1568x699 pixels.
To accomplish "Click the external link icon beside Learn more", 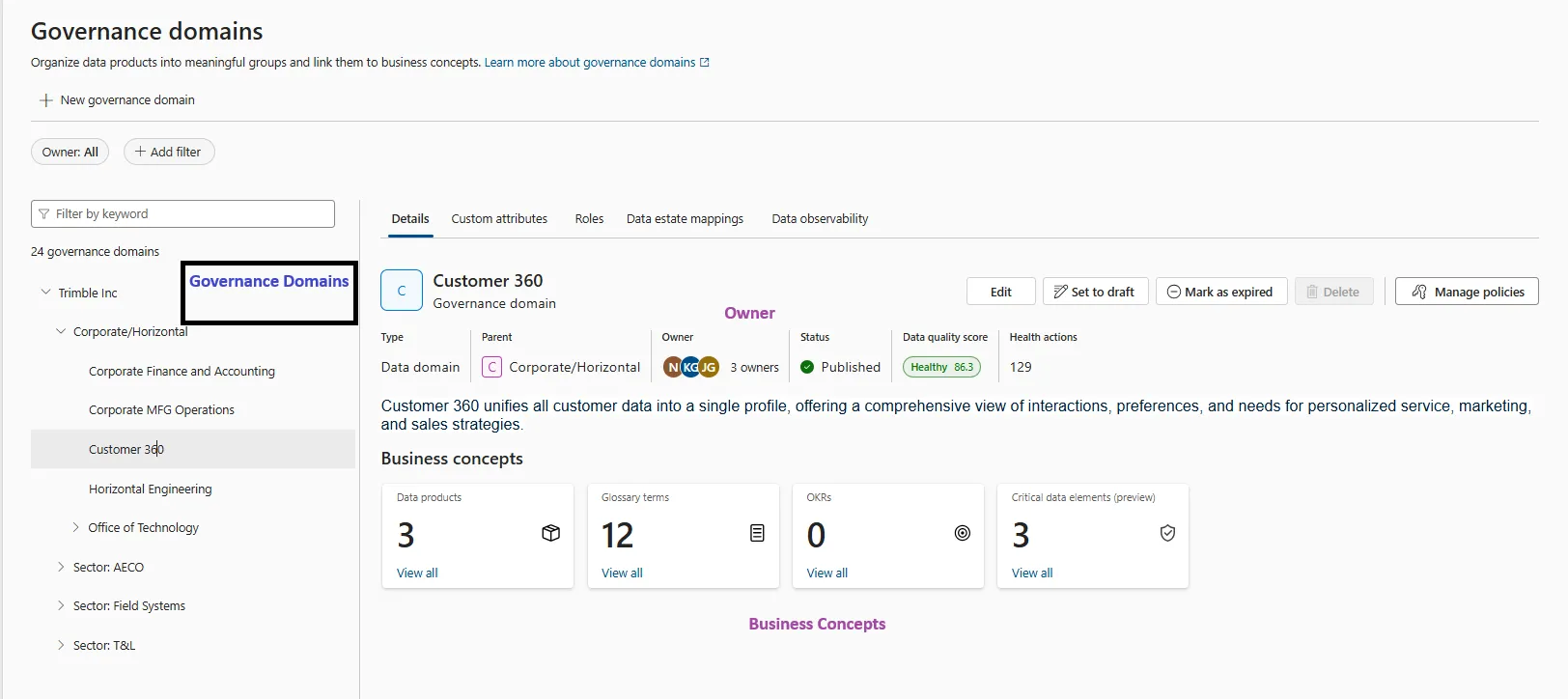I will point(705,63).
